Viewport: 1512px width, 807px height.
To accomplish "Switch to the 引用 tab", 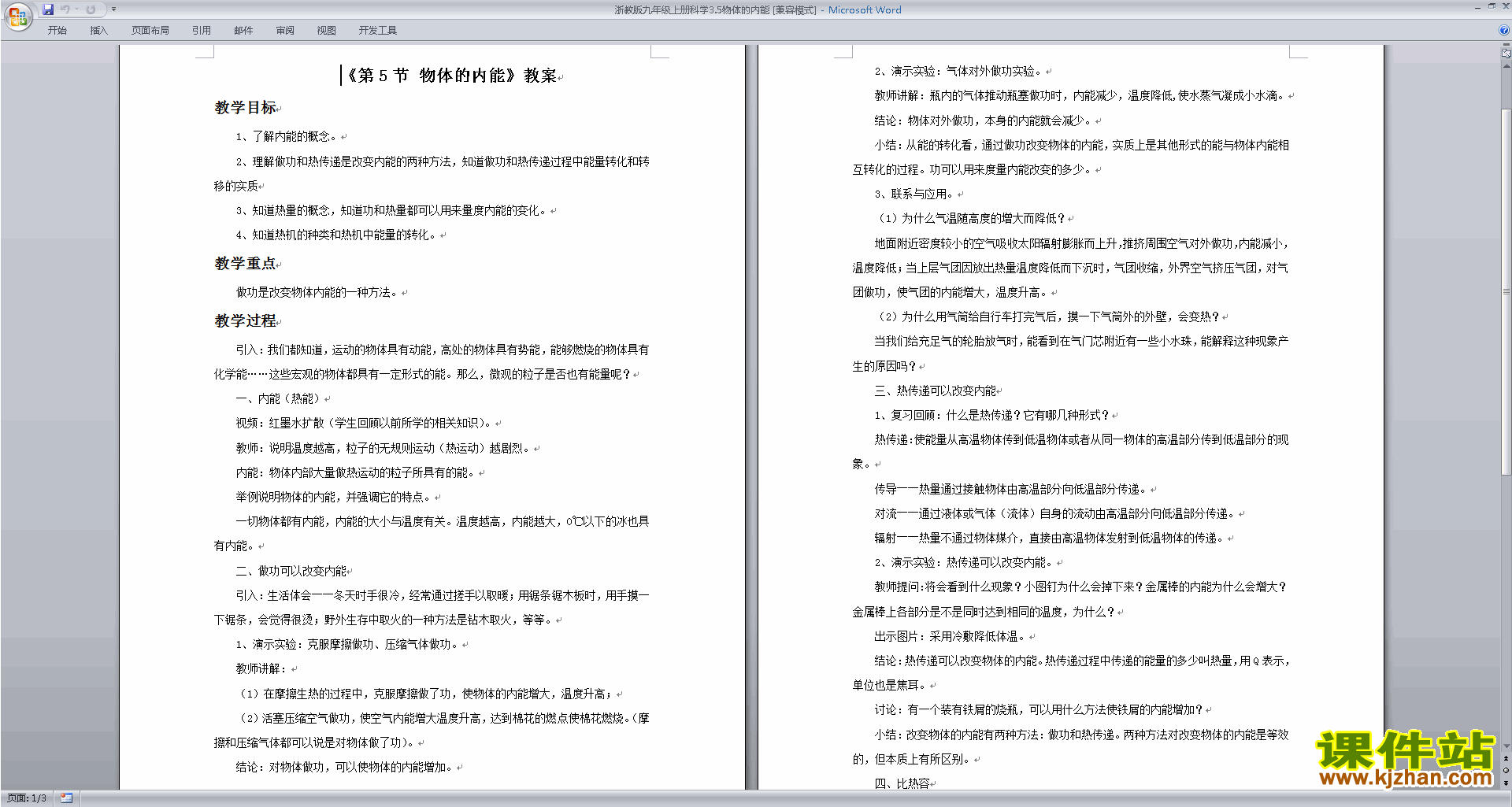I will [201, 31].
